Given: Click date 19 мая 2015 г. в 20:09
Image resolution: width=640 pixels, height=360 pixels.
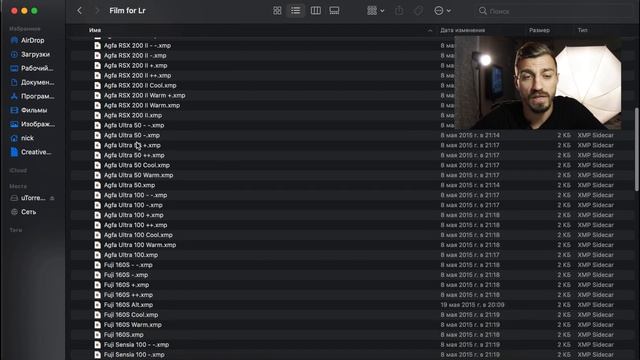Looking at the screenshot, I should [472, 304].
